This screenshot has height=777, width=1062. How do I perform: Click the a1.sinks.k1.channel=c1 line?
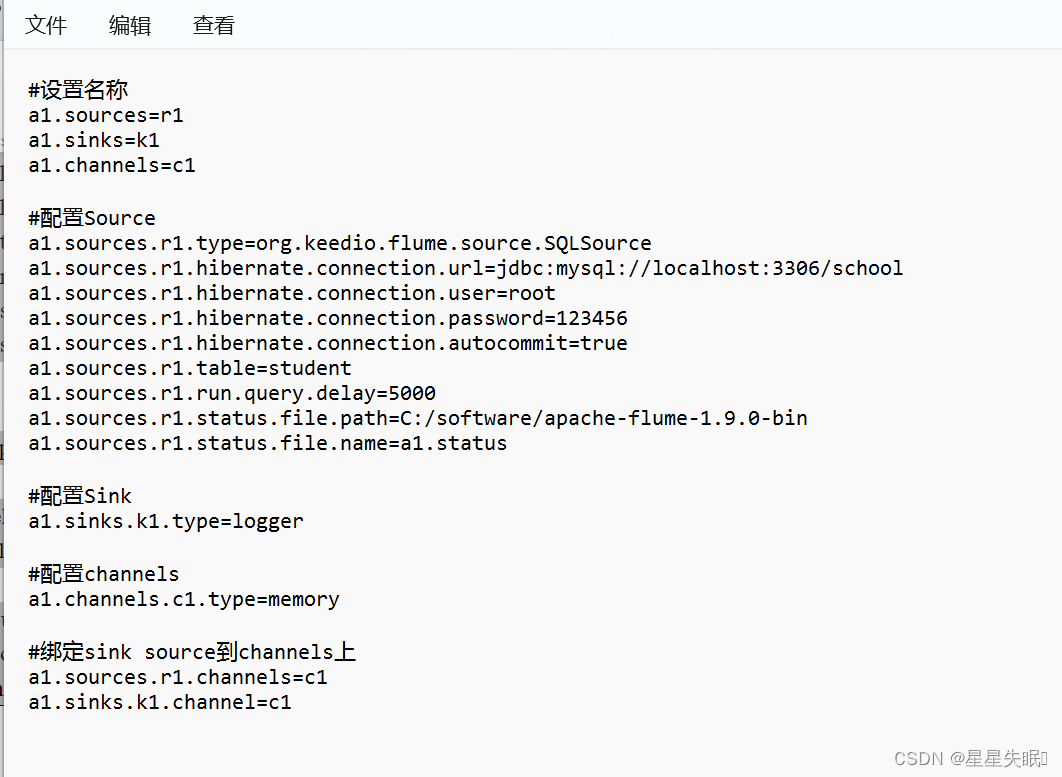(x=160, y=702)
